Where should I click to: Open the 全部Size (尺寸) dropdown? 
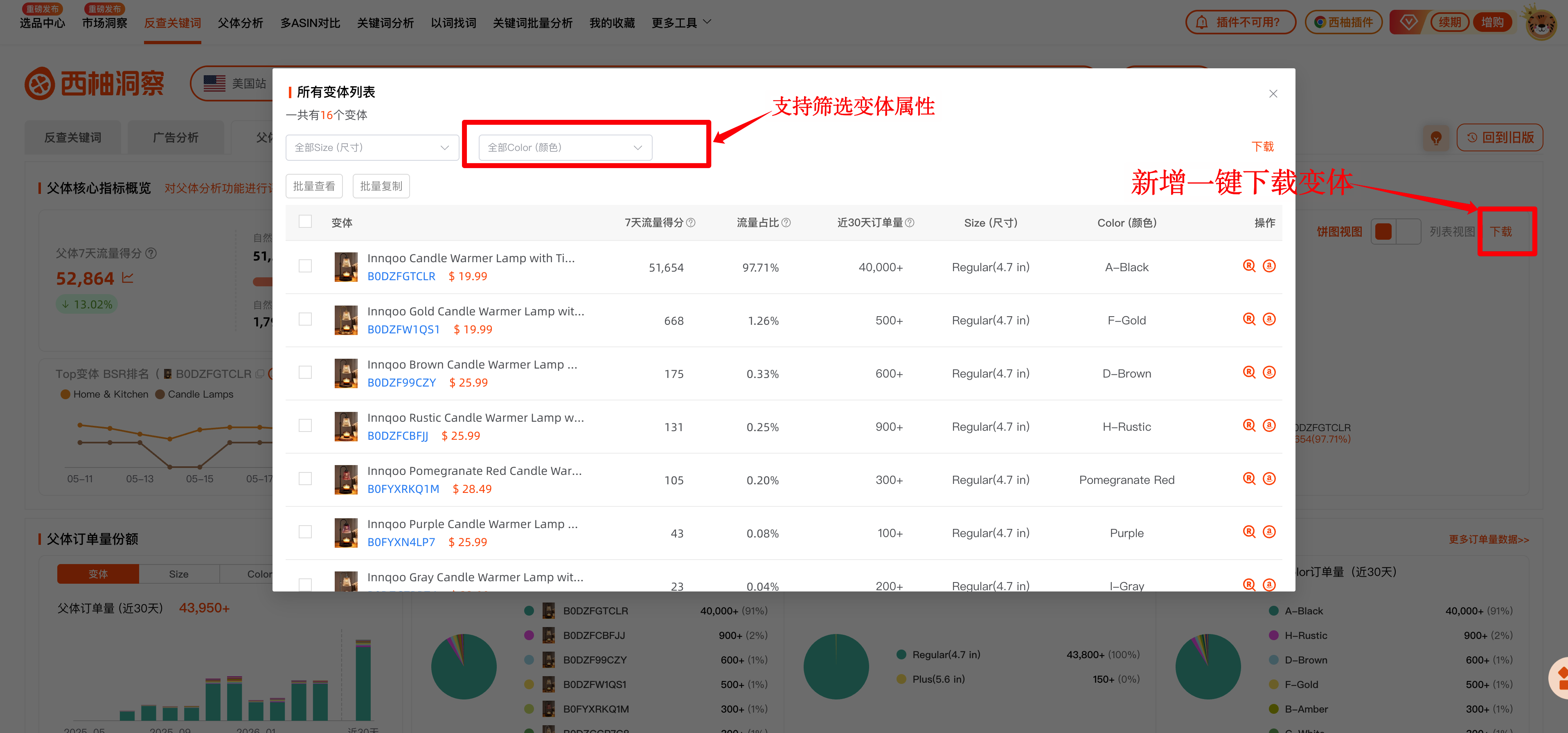[372, 148]
